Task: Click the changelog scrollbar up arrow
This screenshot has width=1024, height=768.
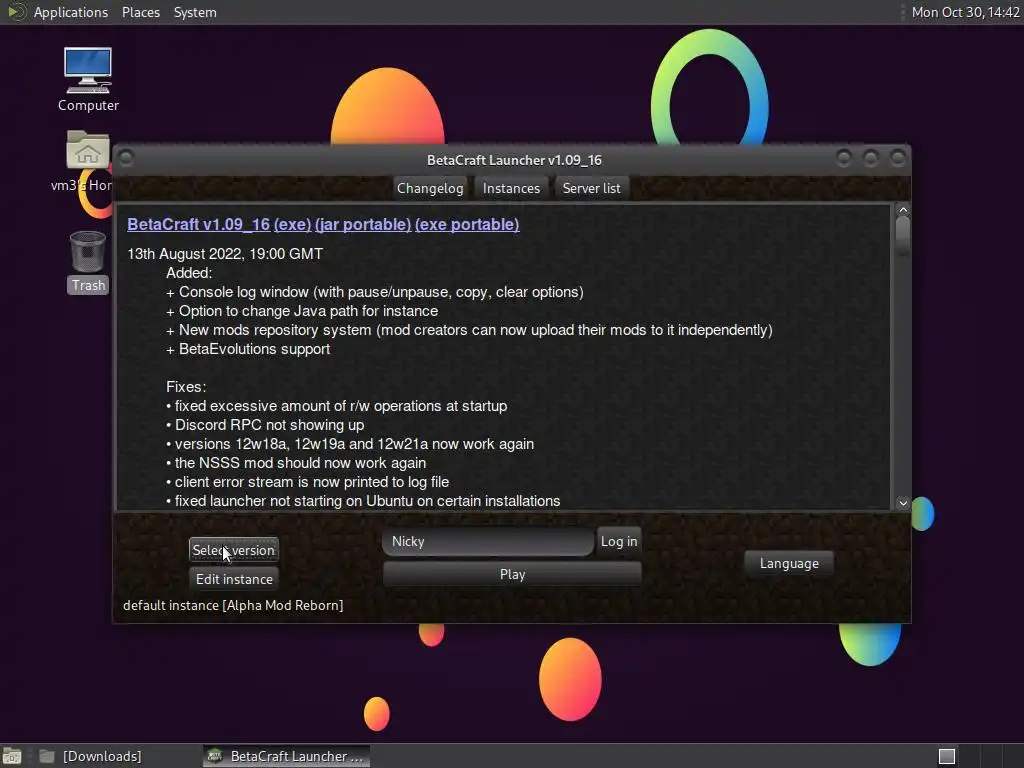Action: coord(903,210)
